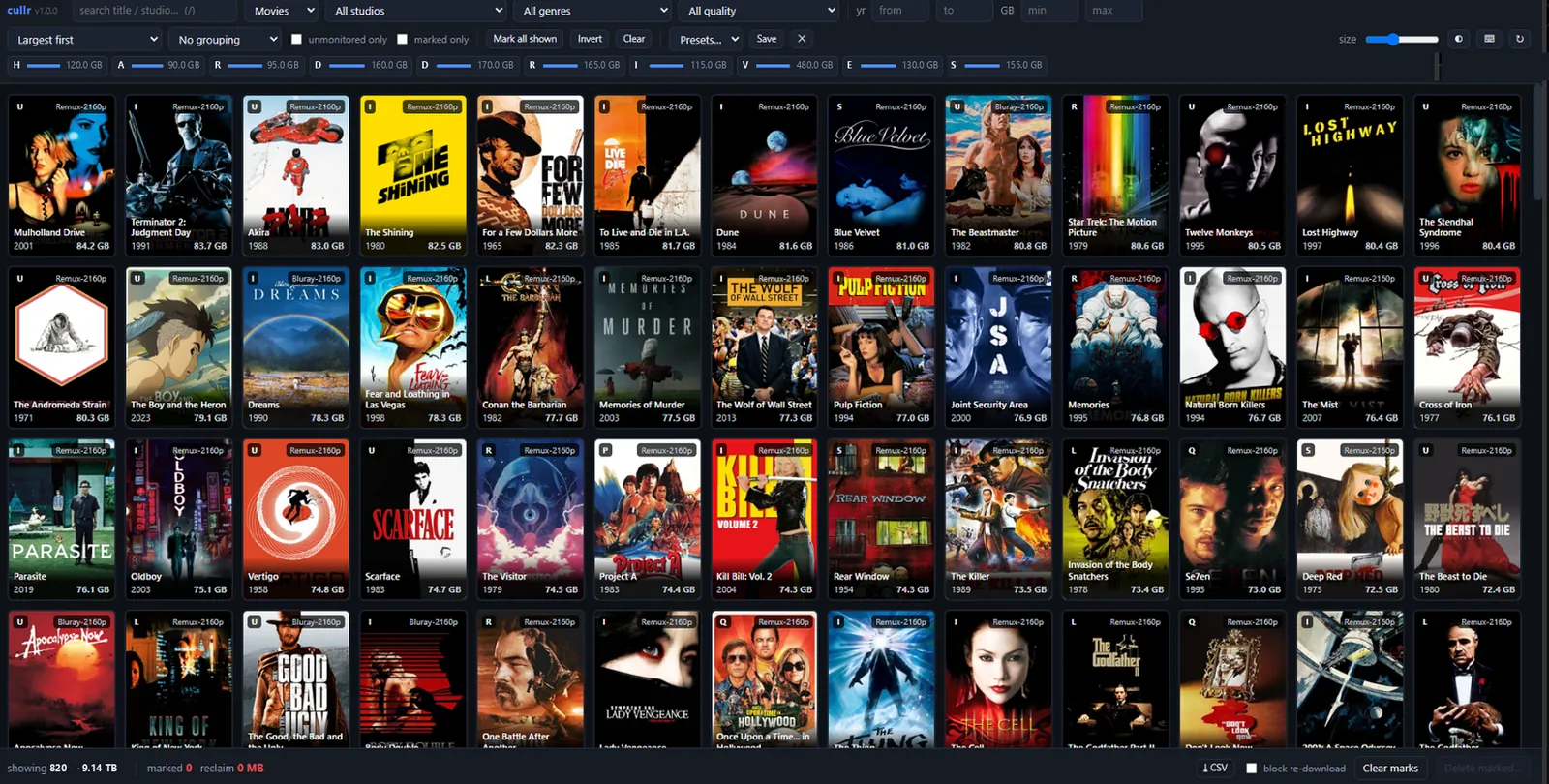
Task: Click the refresh circular arrow icon
Action: point(1520,39)
